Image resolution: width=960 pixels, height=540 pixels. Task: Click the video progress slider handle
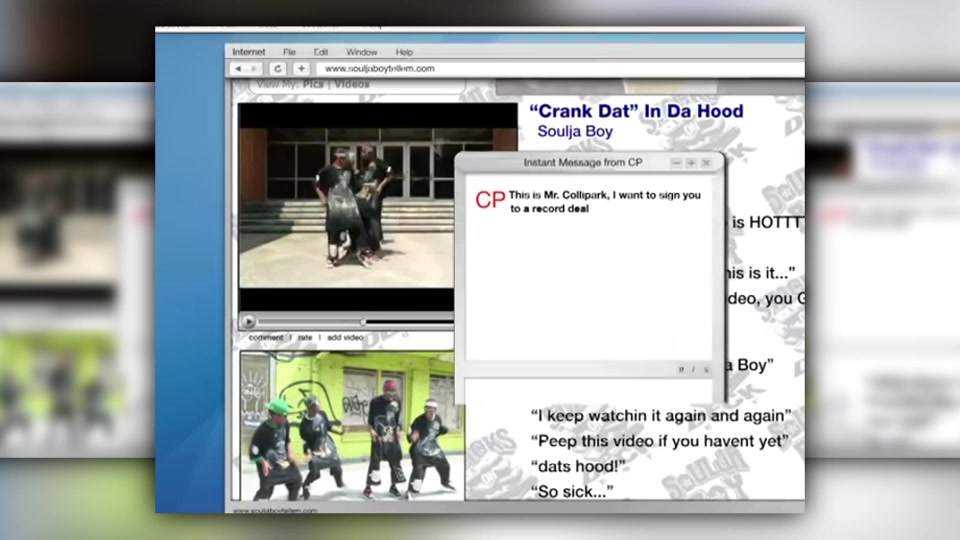[363, 321]
